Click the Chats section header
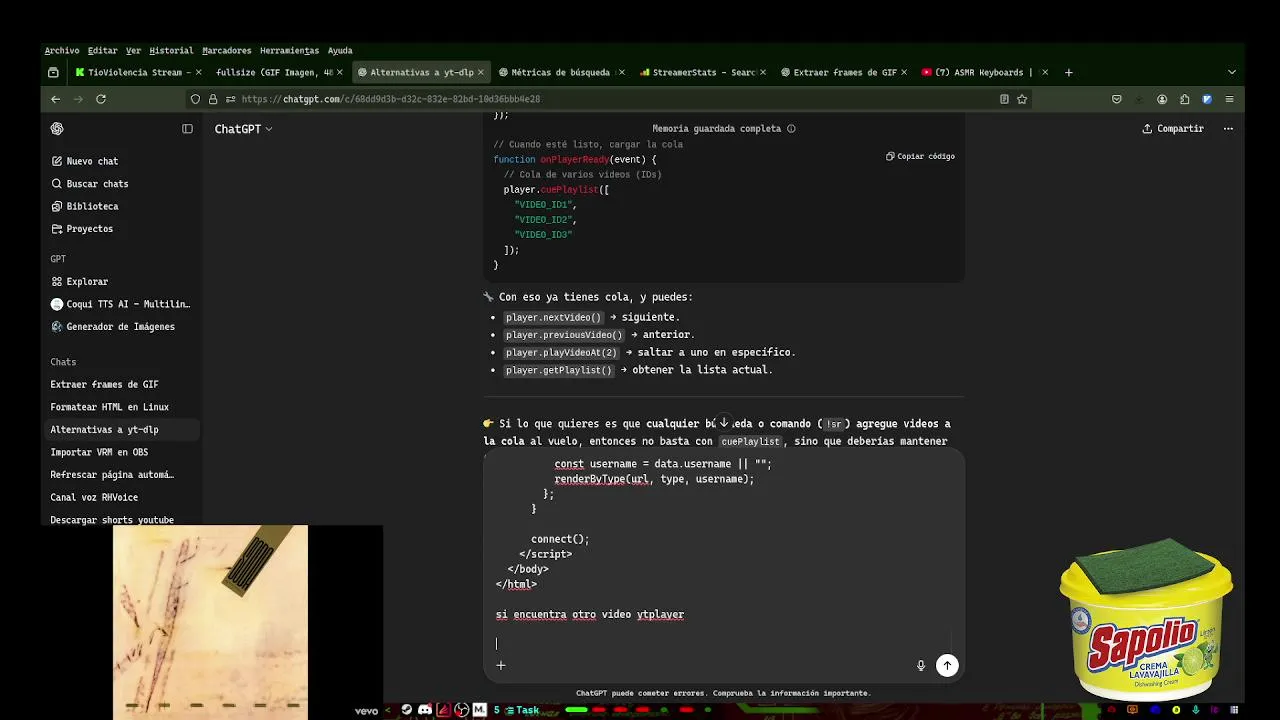The width and height of the screenshot is (1280, 720). [63, 362]
